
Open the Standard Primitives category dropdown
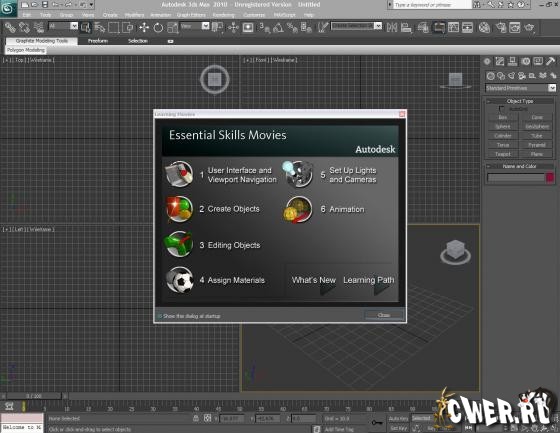[x=552, y=88]
